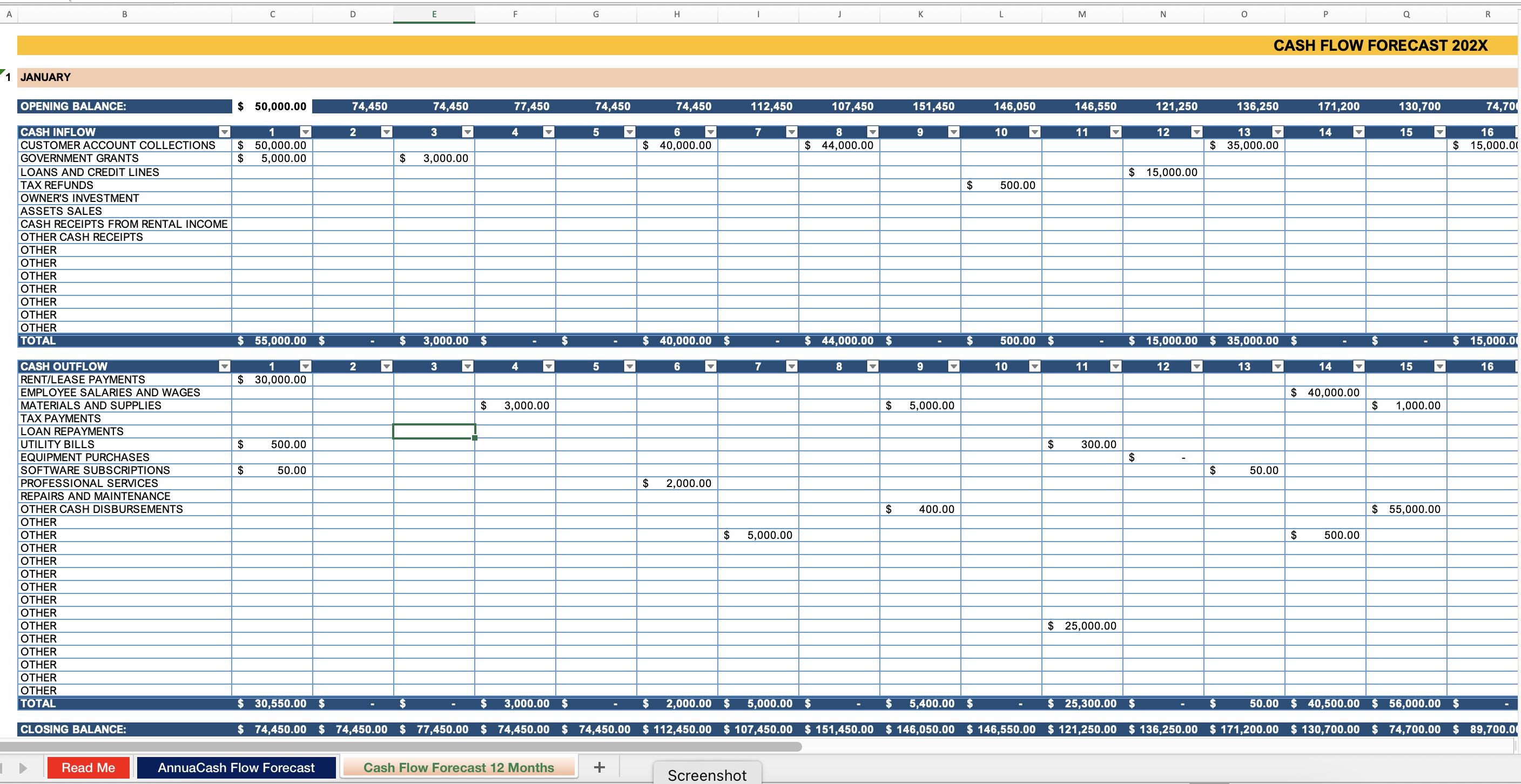
Task: Select CASH RECEIPTS FROM RENTAL INCOME label
Action: point(124,224)
